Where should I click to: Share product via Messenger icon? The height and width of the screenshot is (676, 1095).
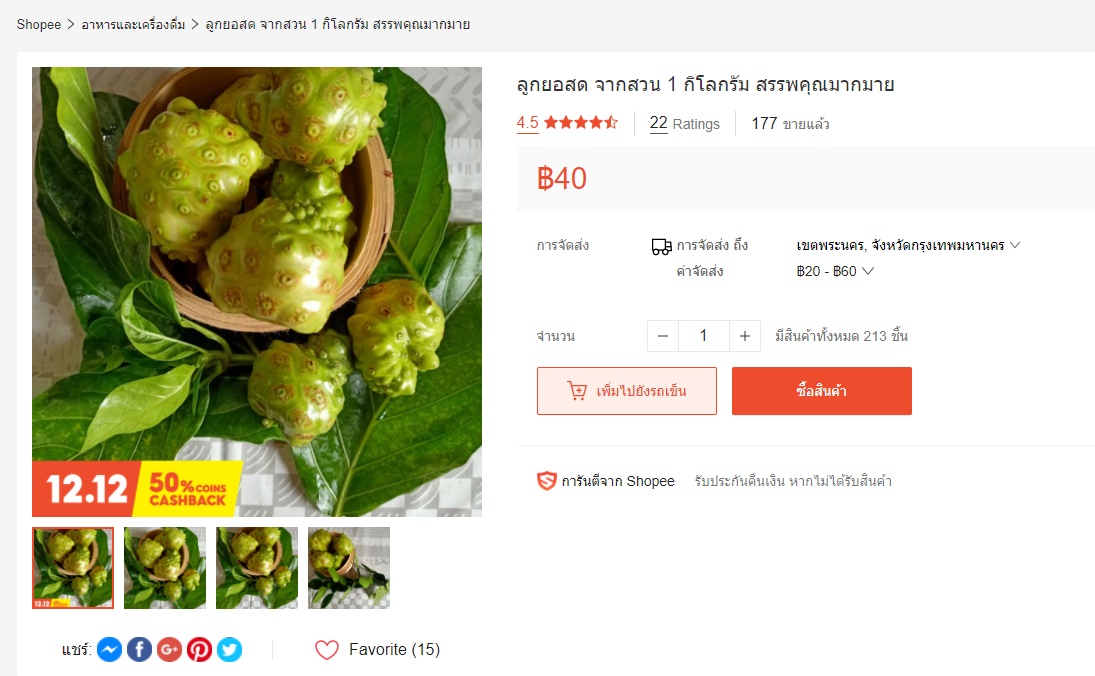point(110,649)
